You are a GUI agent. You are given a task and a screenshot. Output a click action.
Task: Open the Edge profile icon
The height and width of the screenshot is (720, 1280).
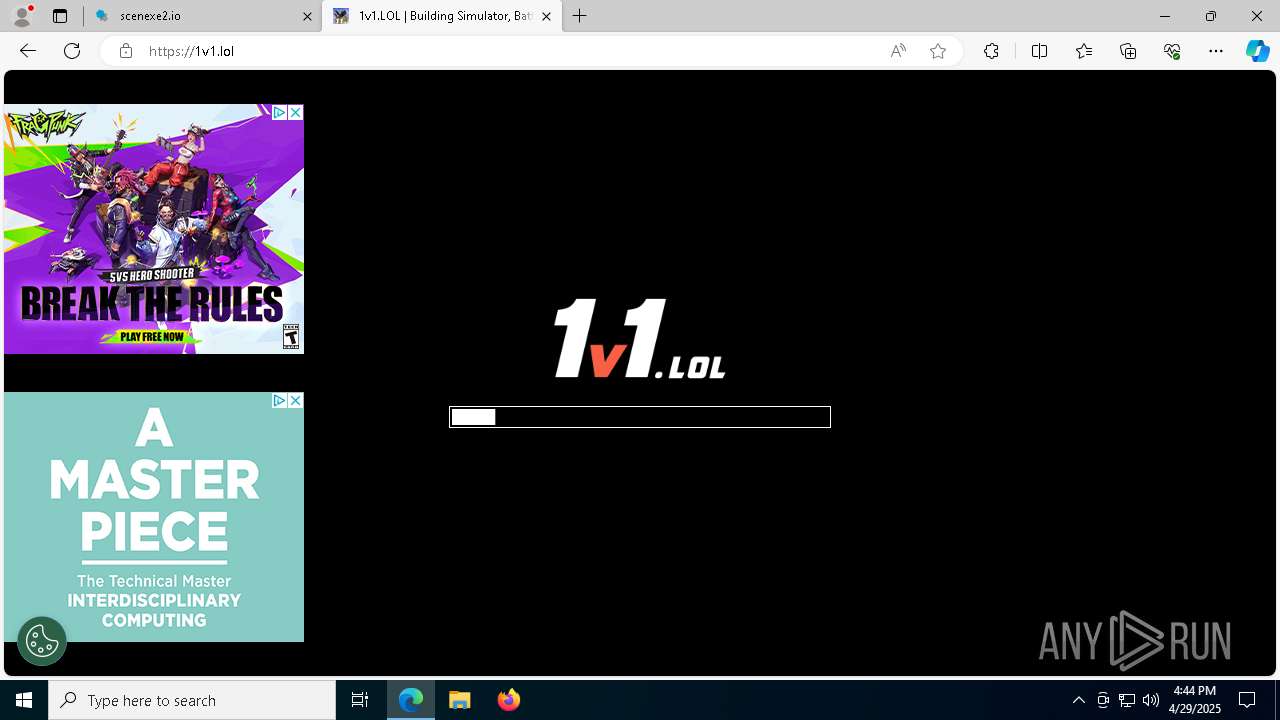tap(22, 16)
